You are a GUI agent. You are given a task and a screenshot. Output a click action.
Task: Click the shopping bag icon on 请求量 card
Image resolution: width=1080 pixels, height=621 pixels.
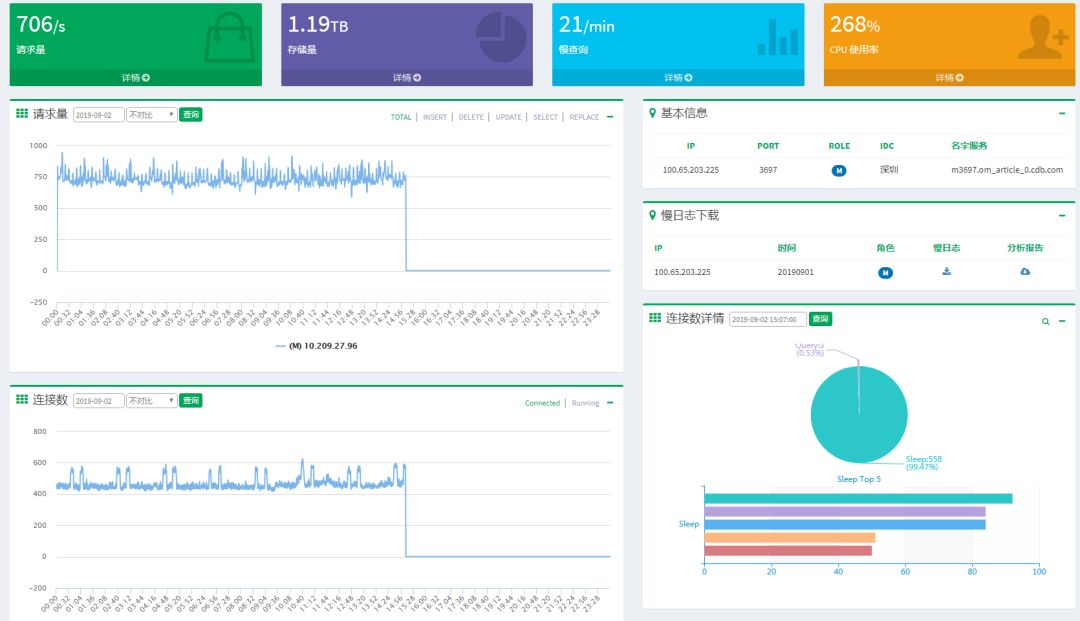229,38
